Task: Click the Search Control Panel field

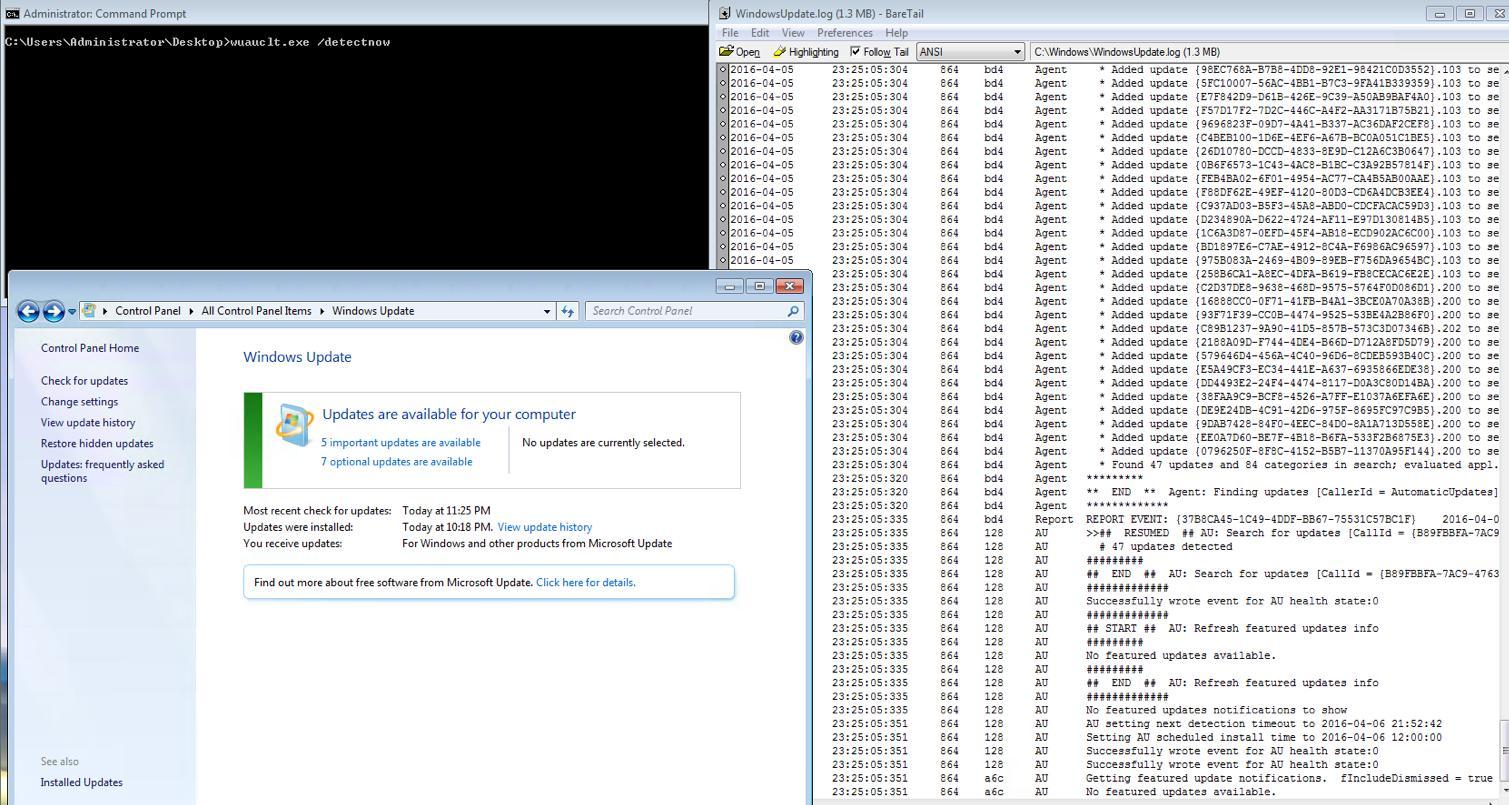Action: 686,311
